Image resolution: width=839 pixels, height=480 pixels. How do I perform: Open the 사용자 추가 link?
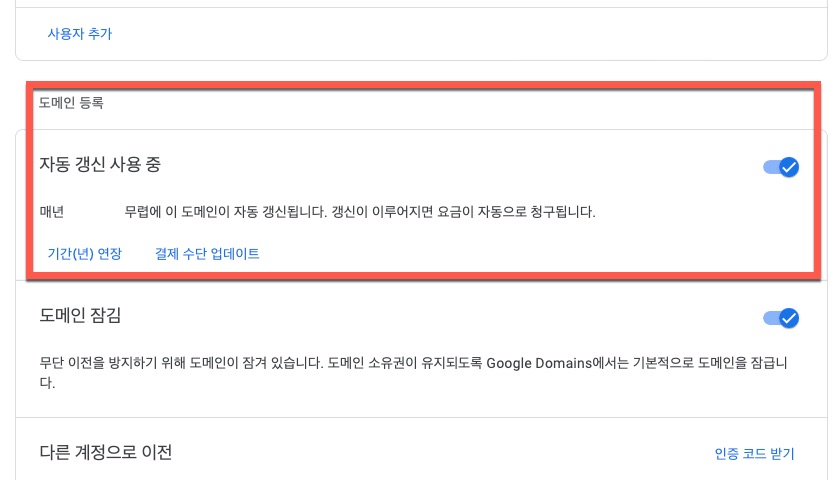[80, 34]
